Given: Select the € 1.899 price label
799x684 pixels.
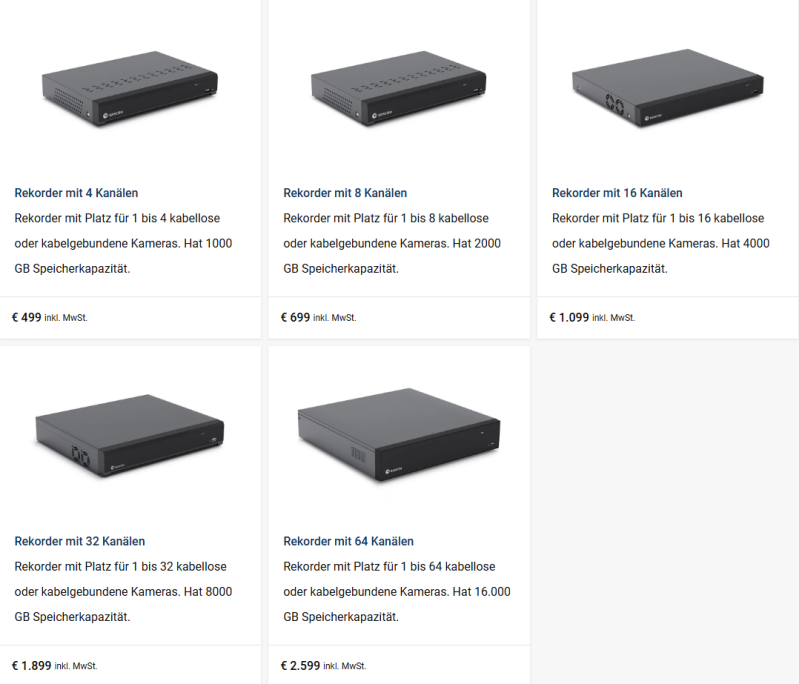Looking at the screenshot, I should (x=31, y=665).
